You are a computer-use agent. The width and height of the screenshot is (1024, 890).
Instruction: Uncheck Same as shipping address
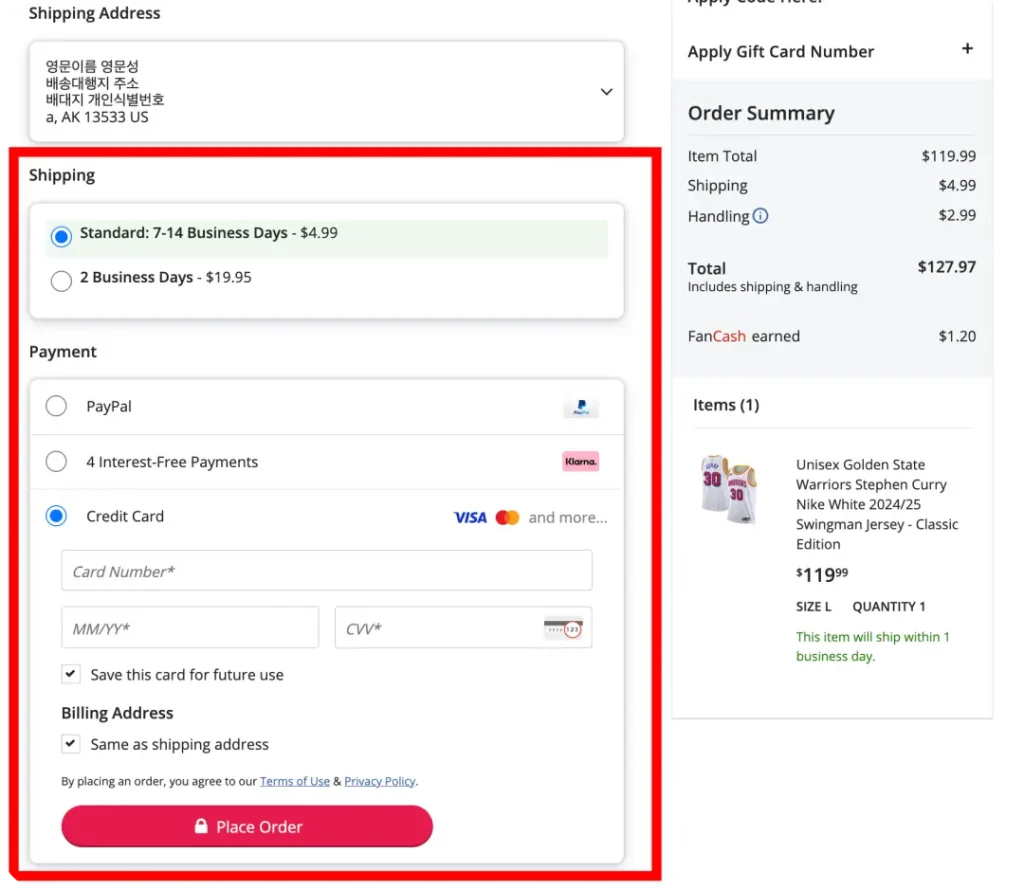[71, 744]
